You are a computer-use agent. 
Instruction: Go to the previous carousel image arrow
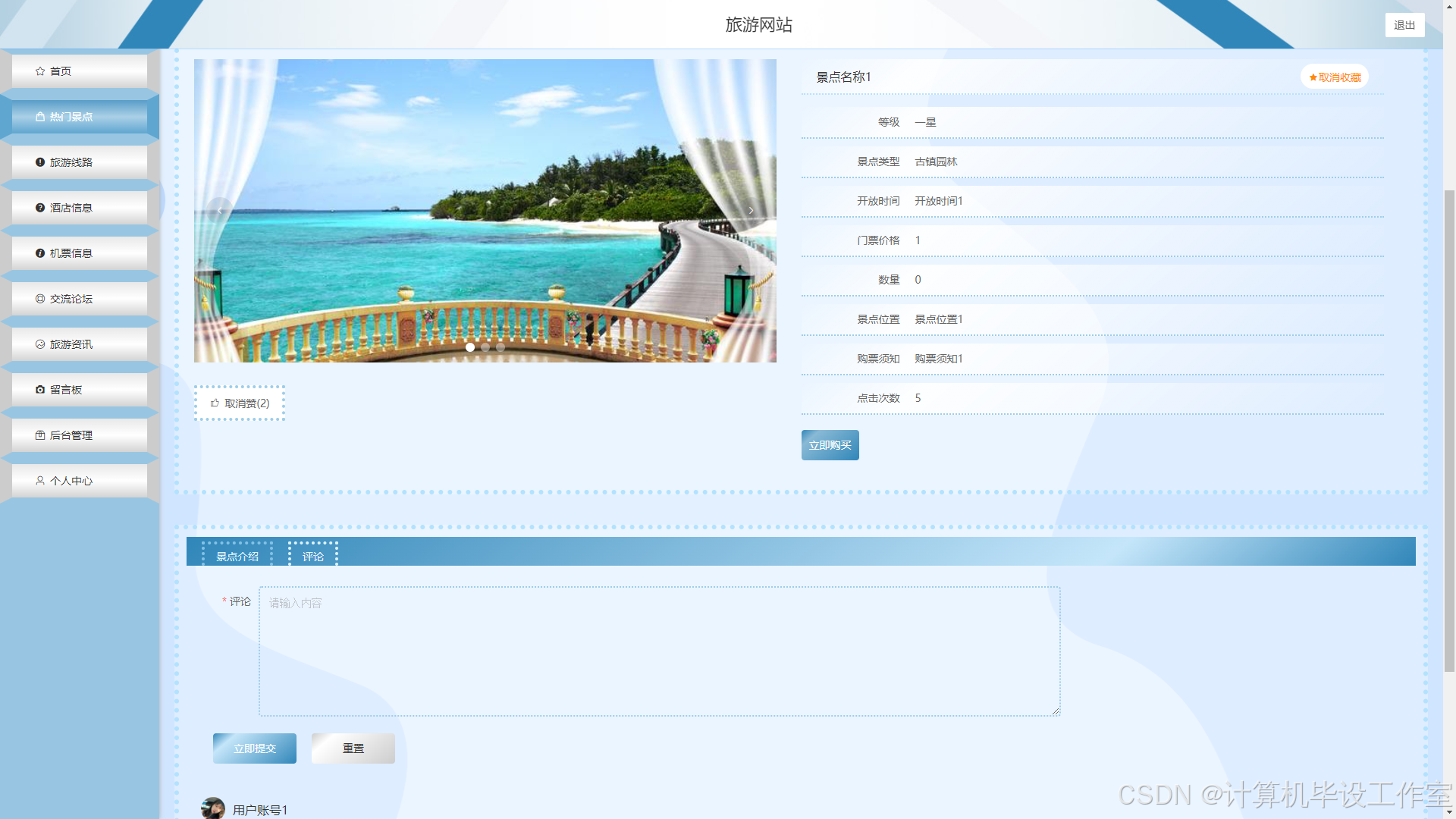point(220,211)
